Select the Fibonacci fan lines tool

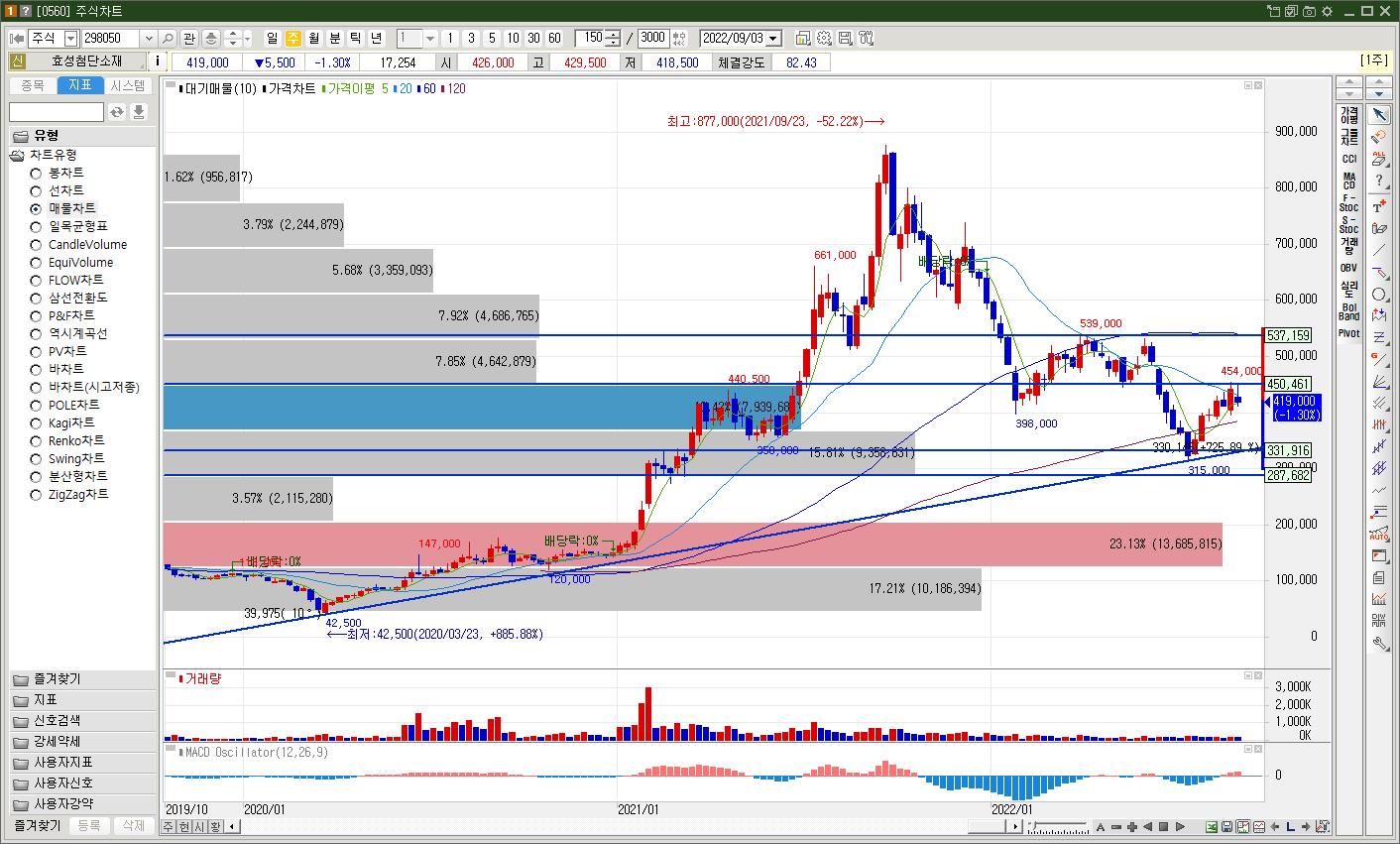coord(1379,381)
